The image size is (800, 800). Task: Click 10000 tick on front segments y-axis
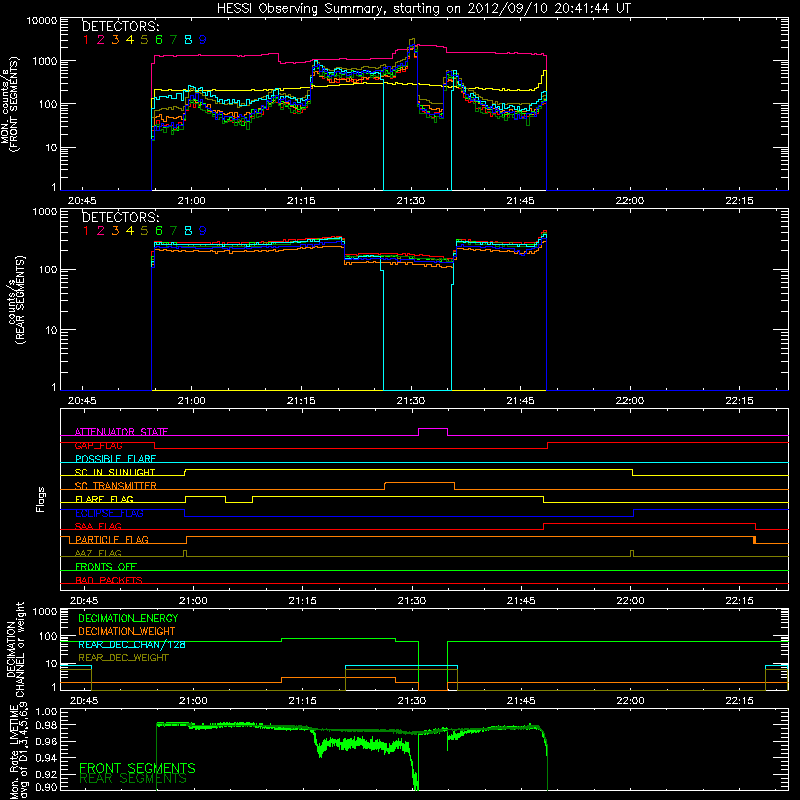tap(42, 20)
